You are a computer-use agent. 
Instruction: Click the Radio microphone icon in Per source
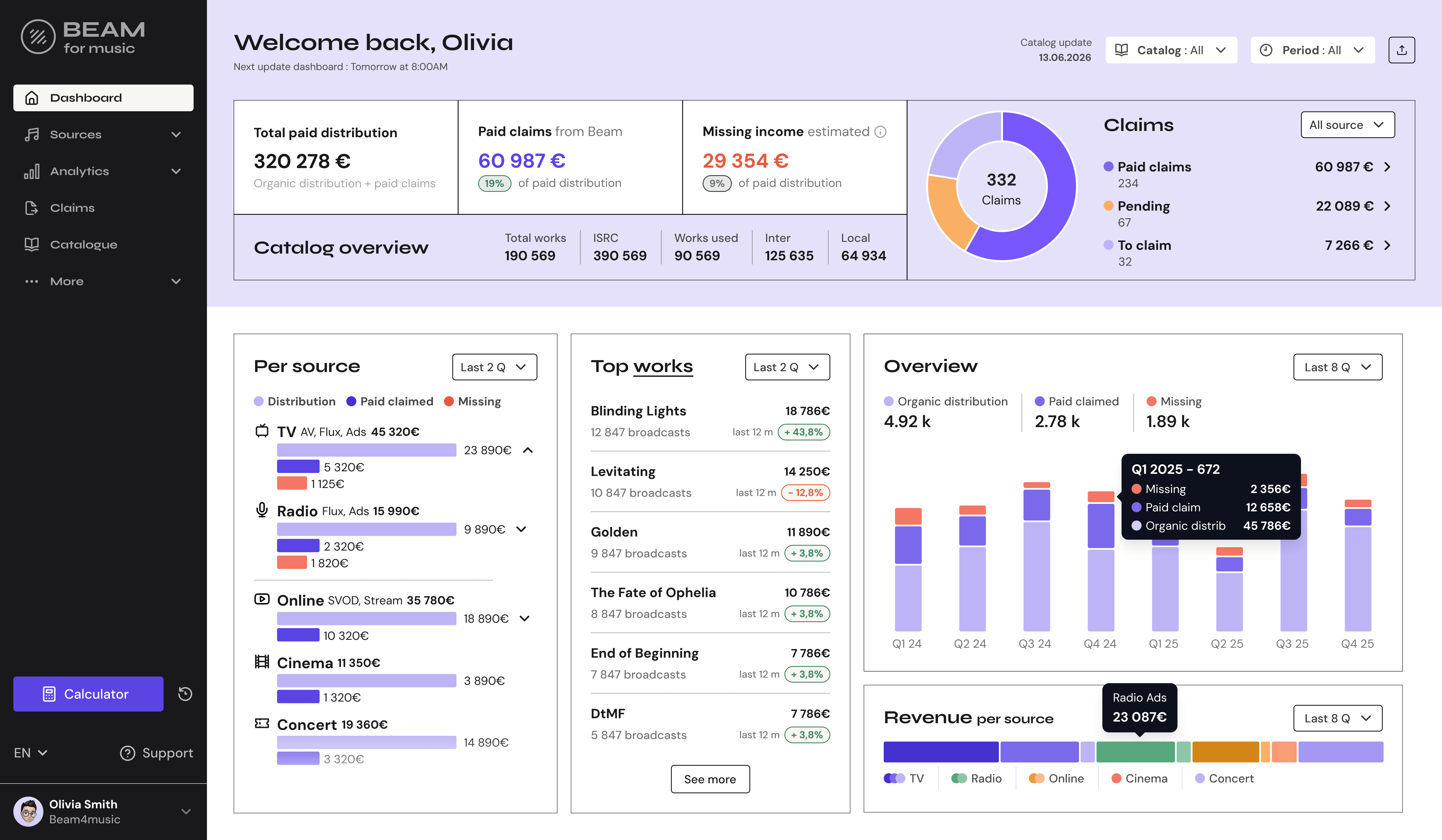[261, 509]
